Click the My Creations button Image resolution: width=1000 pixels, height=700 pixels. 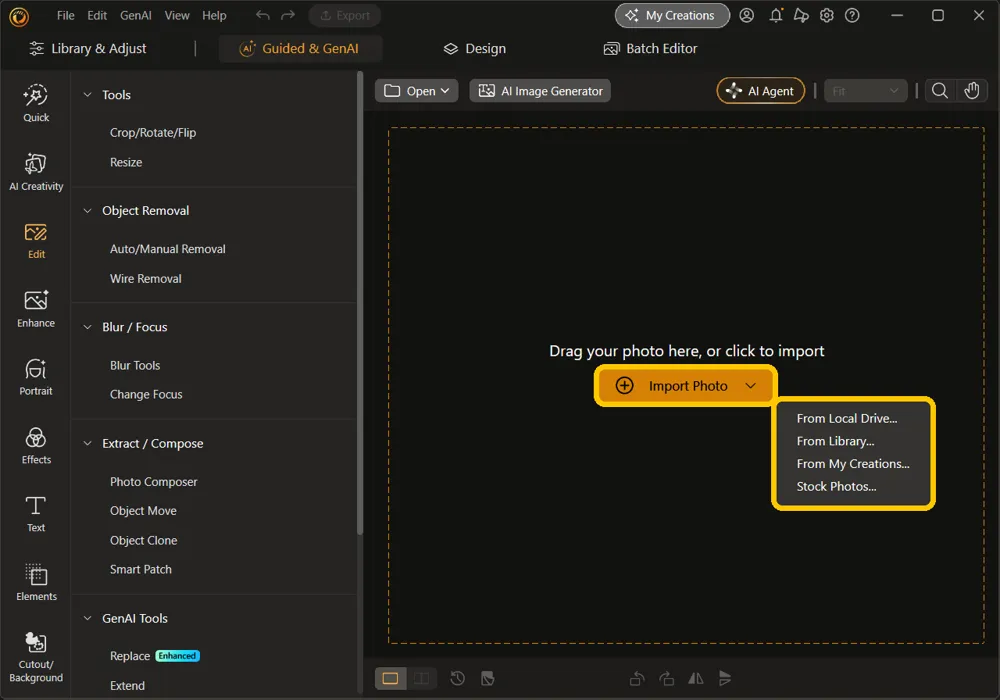pos(672,15)
